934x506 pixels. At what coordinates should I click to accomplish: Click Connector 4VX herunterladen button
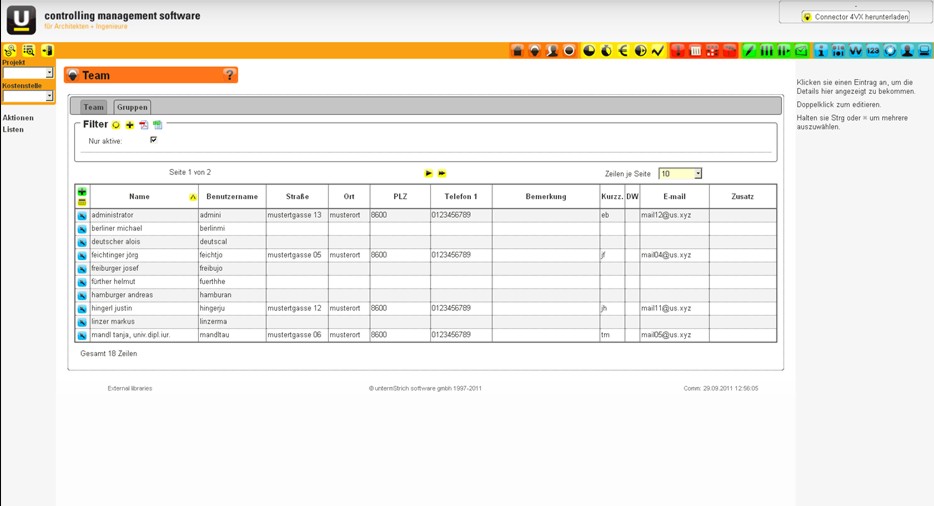(x=855, y=17)
